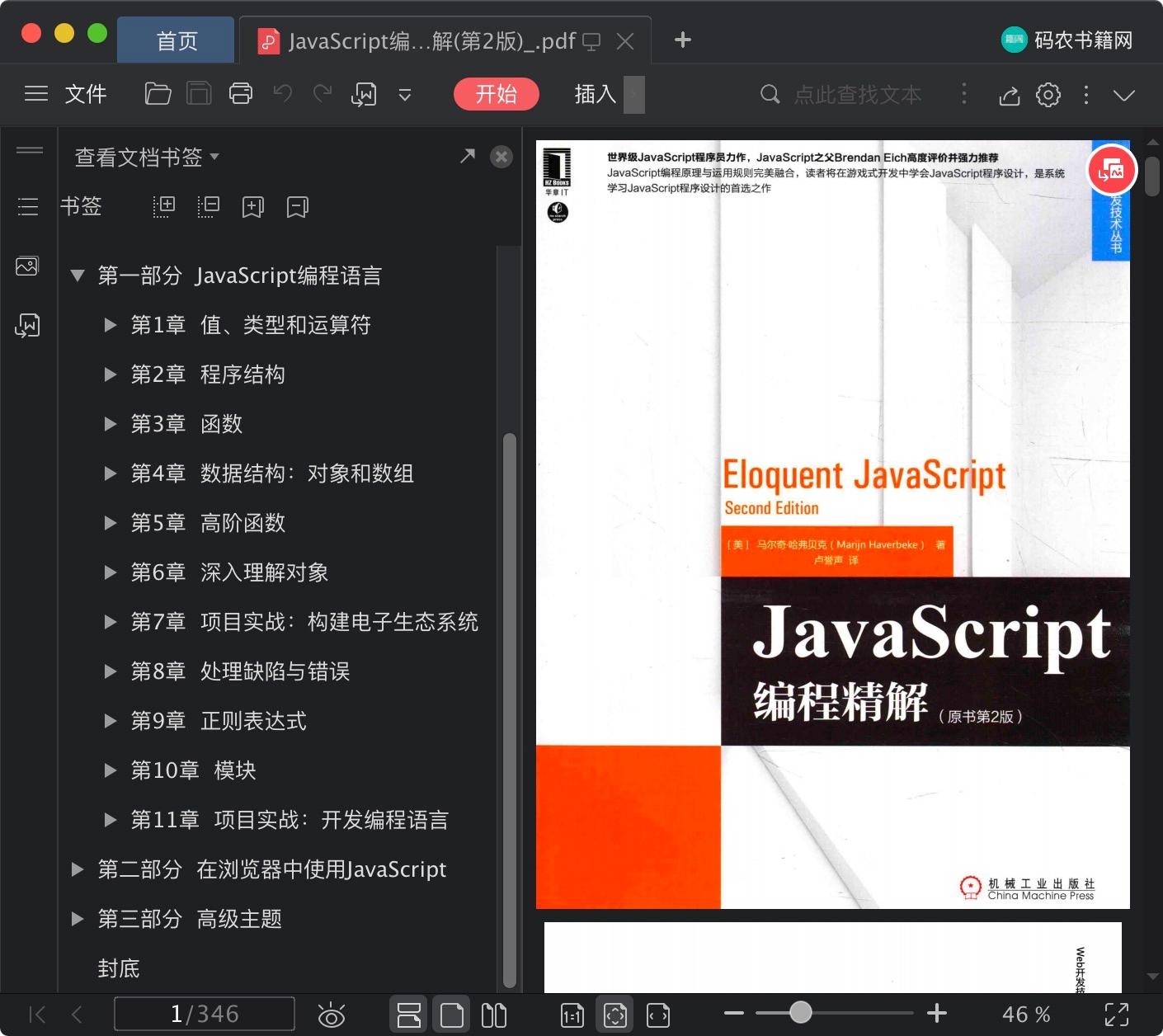Set zoom to actual size 1:1
The width and height of the screenshot is (1163, 1036).
(x=572, y=1015)
